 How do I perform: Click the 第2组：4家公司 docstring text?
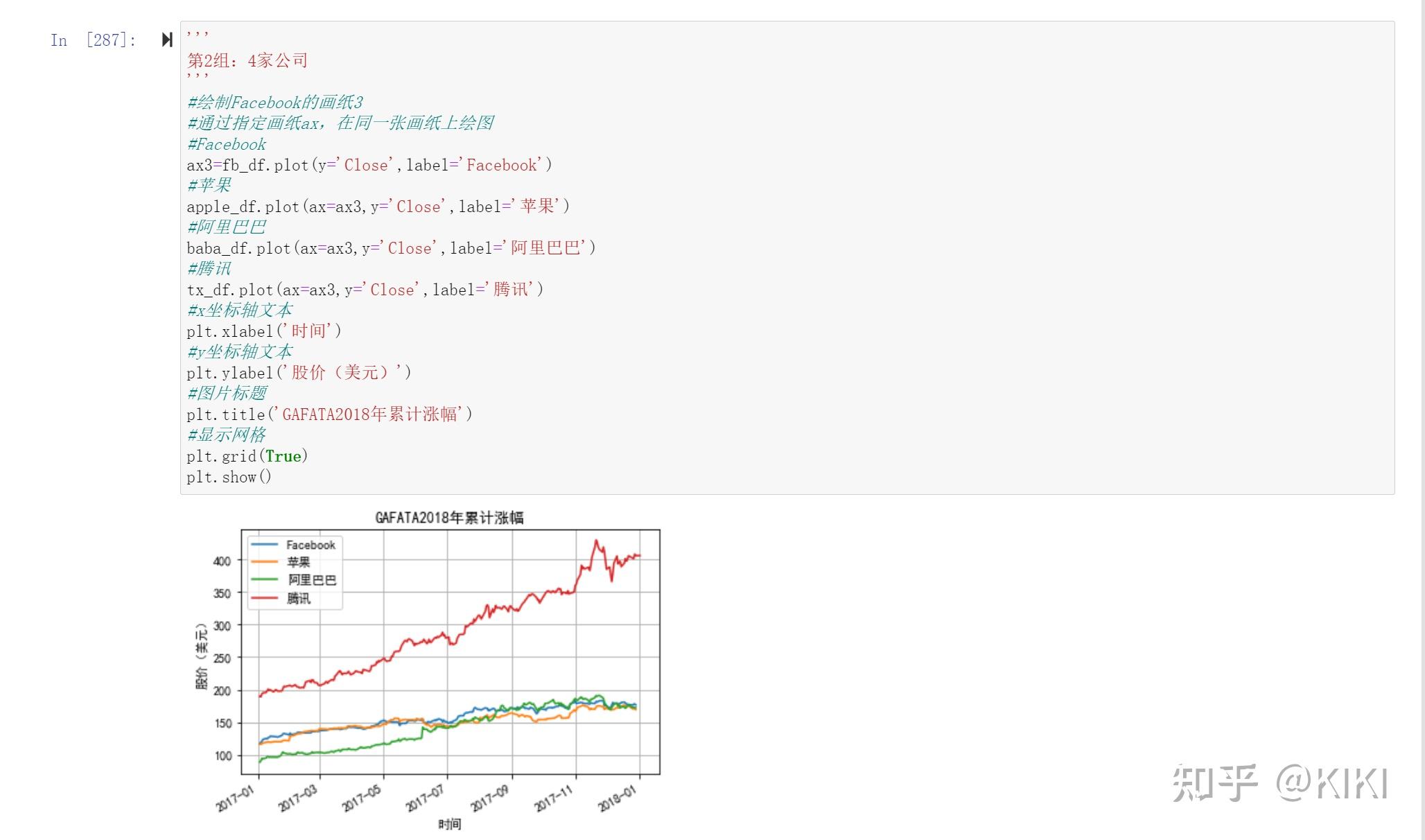point(247,61)
